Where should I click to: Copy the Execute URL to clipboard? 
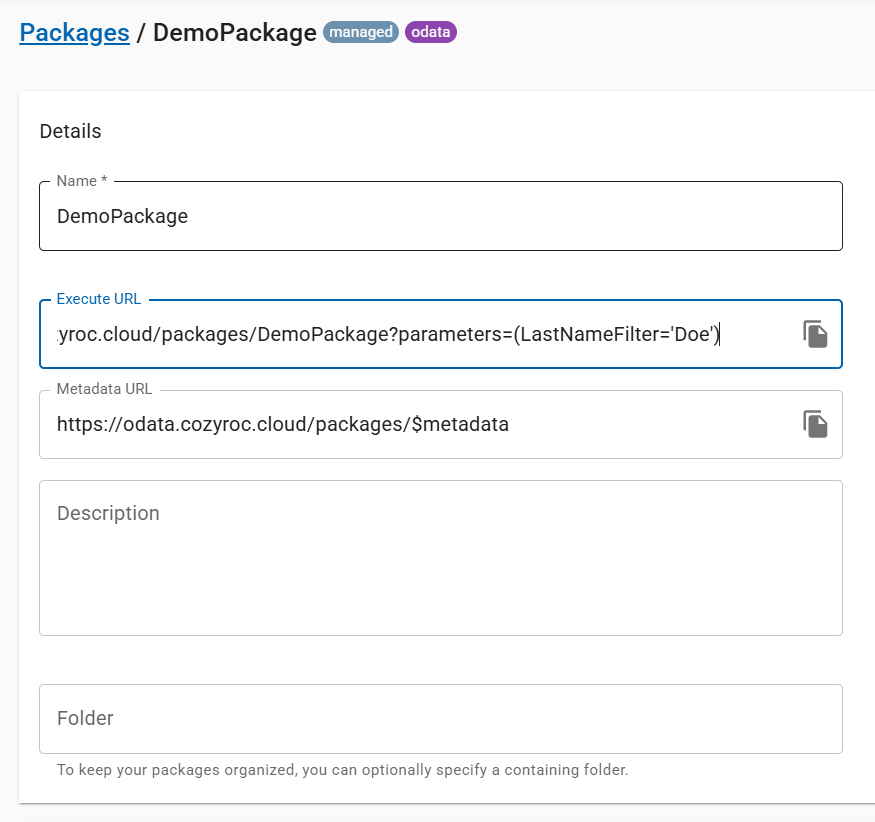tap(816, 334)
